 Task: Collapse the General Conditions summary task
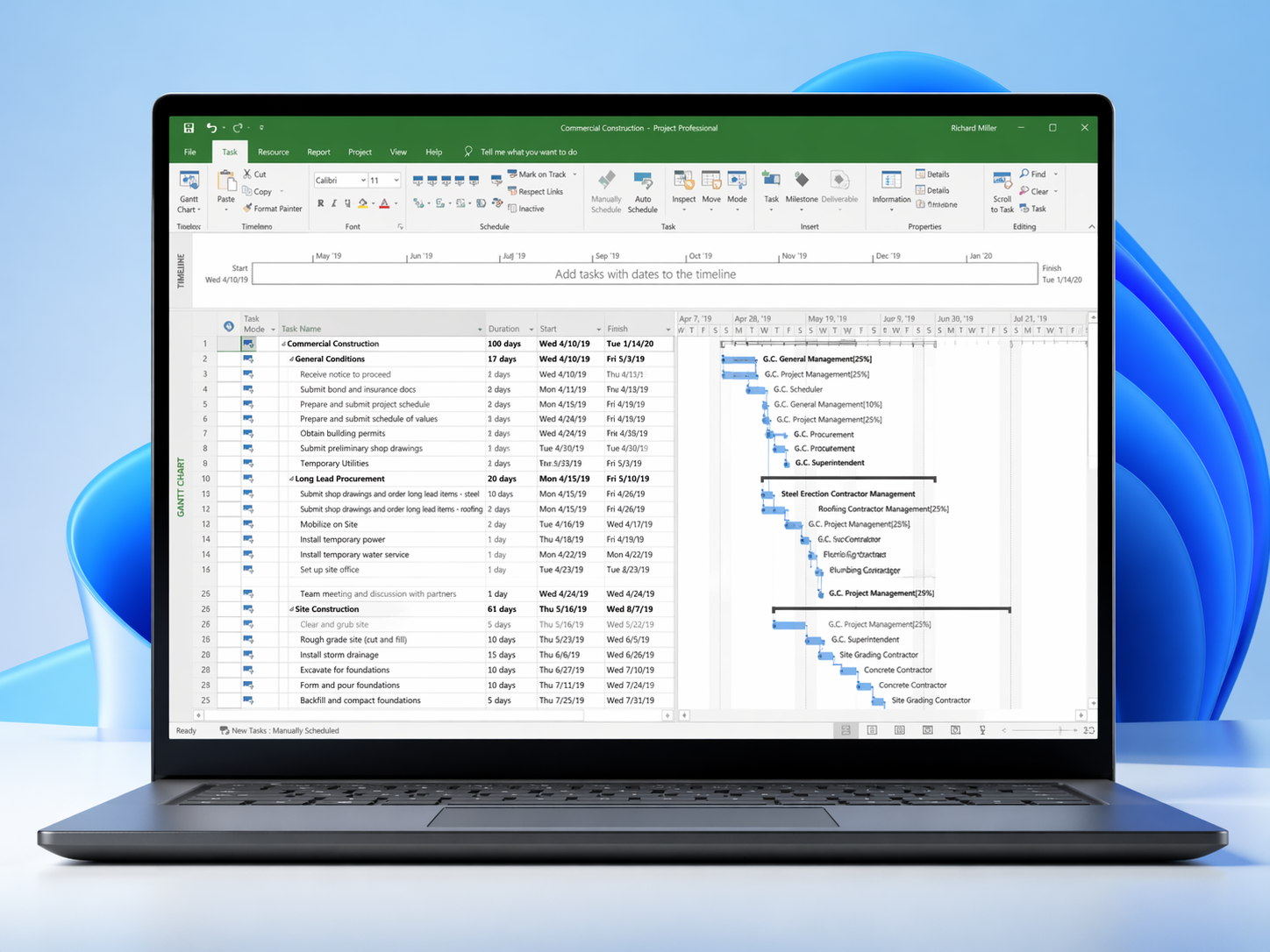pyautogui.click(x=291, y=359)
